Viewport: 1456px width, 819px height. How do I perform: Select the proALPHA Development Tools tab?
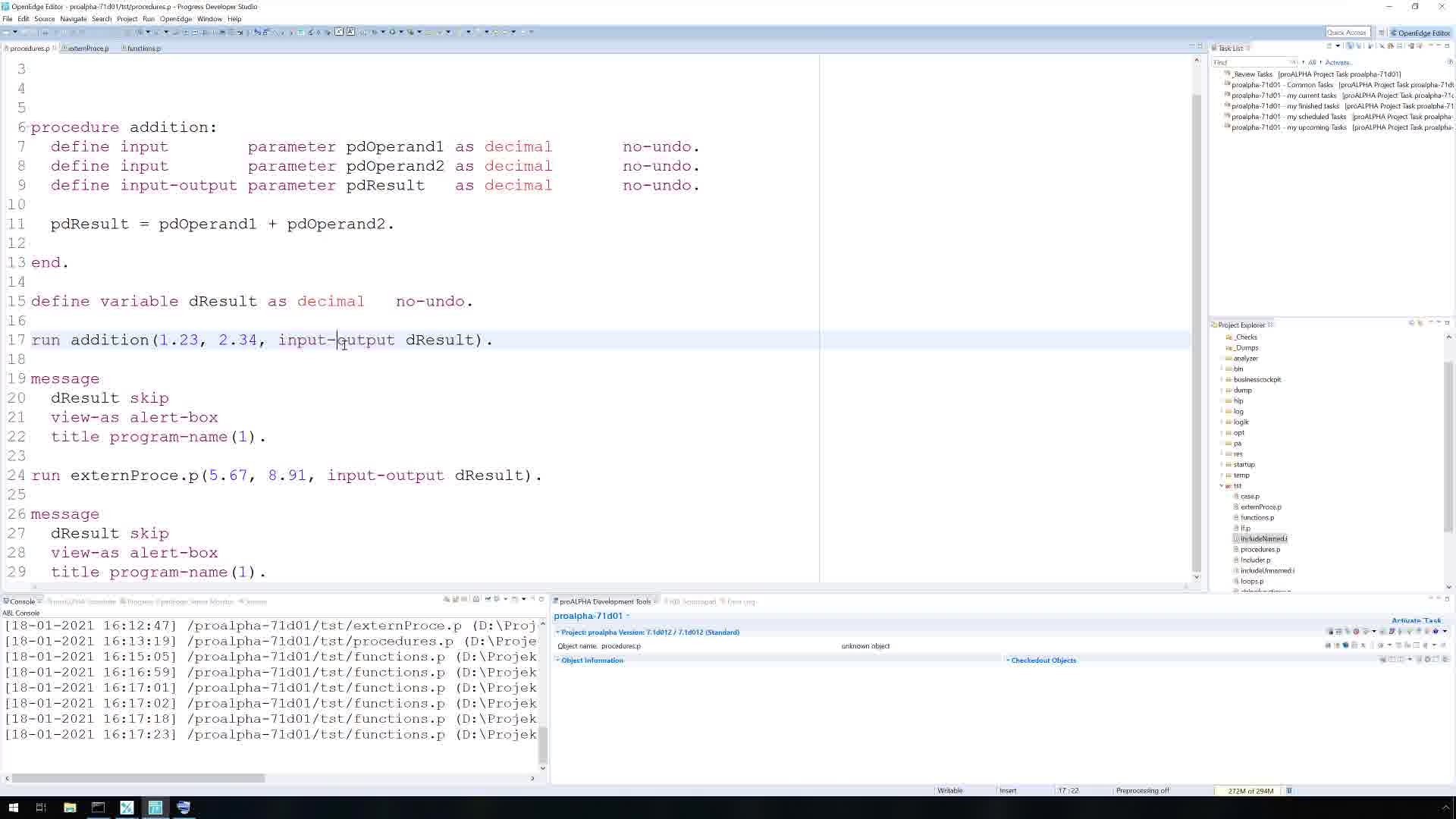(x=604, y=602)
